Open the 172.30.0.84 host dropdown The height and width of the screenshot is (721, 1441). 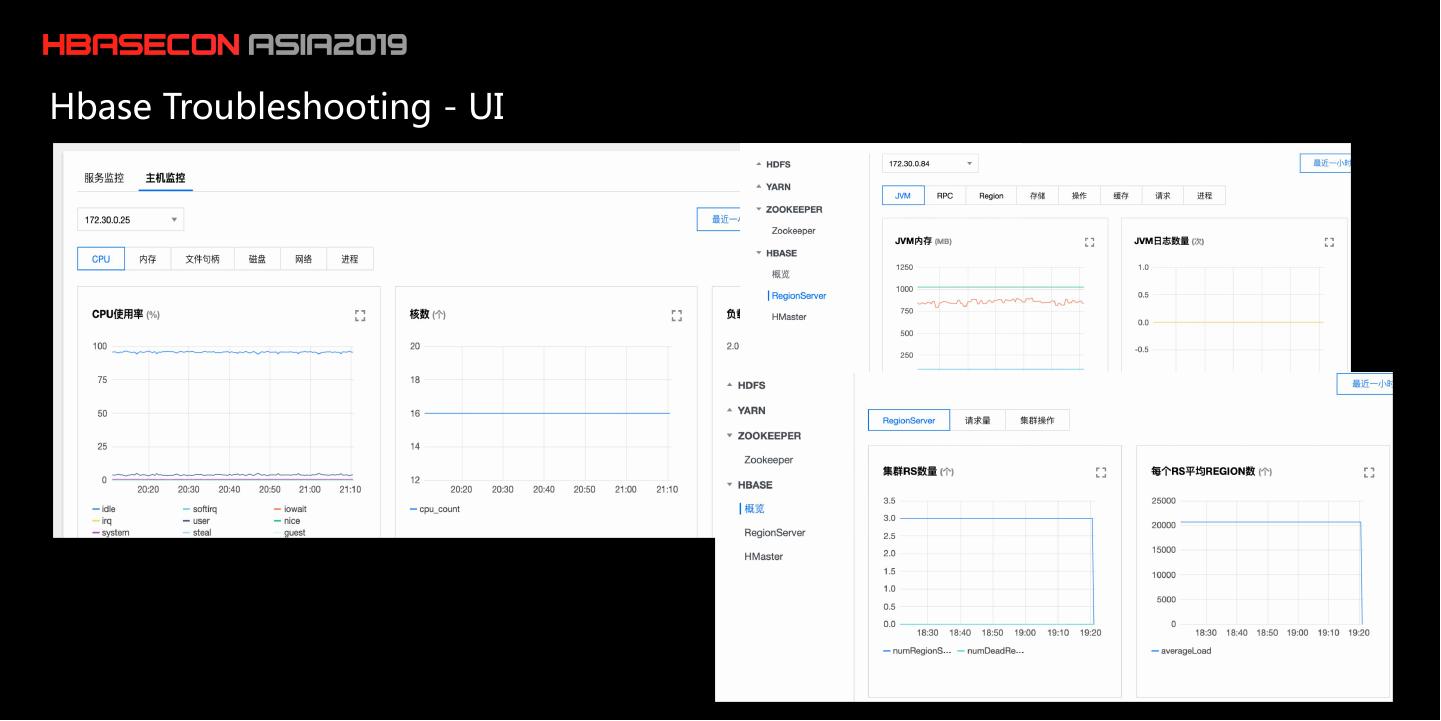pyautogui.click(x=930, y=164)
